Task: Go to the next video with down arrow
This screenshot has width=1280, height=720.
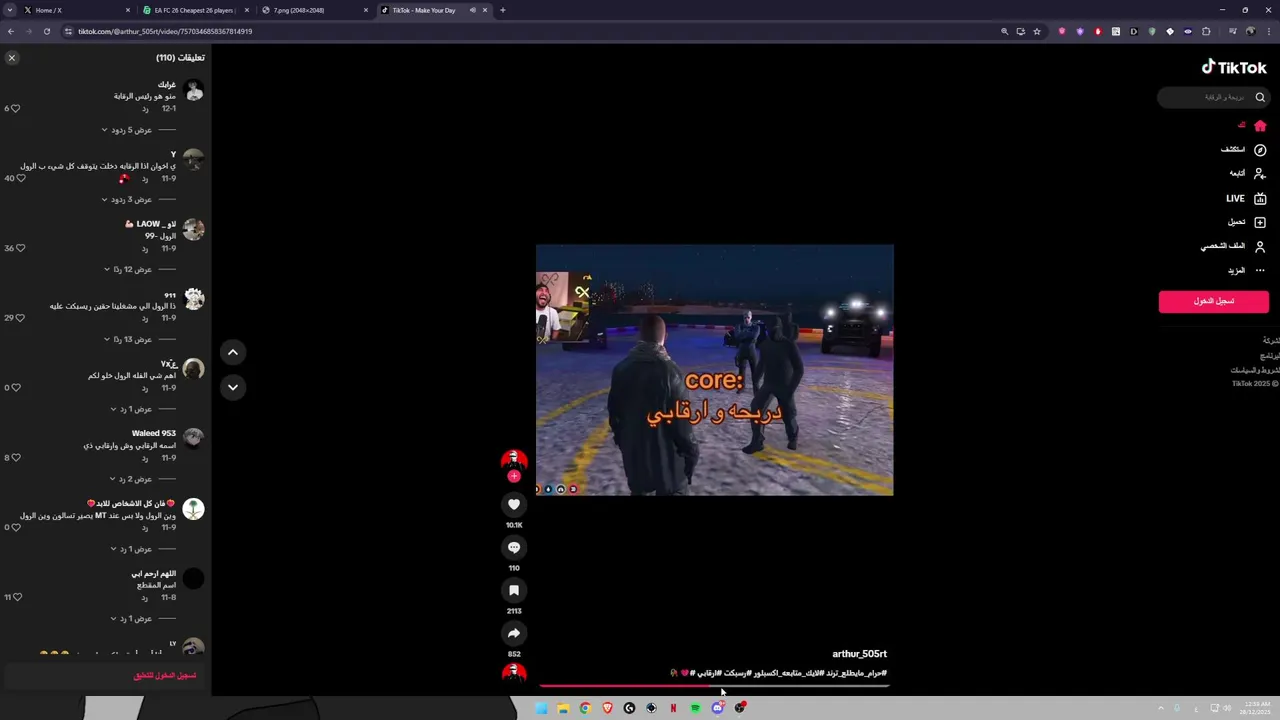Action: click(x=232, y=387)
